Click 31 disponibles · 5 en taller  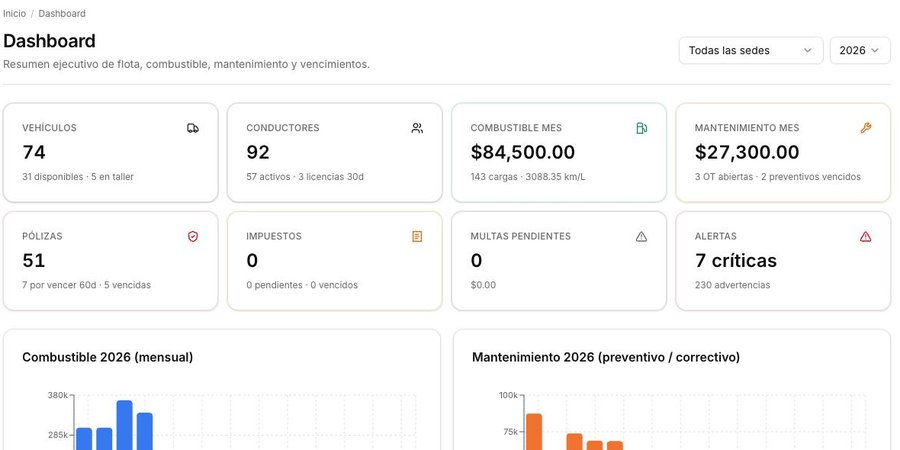click(78, 177)
